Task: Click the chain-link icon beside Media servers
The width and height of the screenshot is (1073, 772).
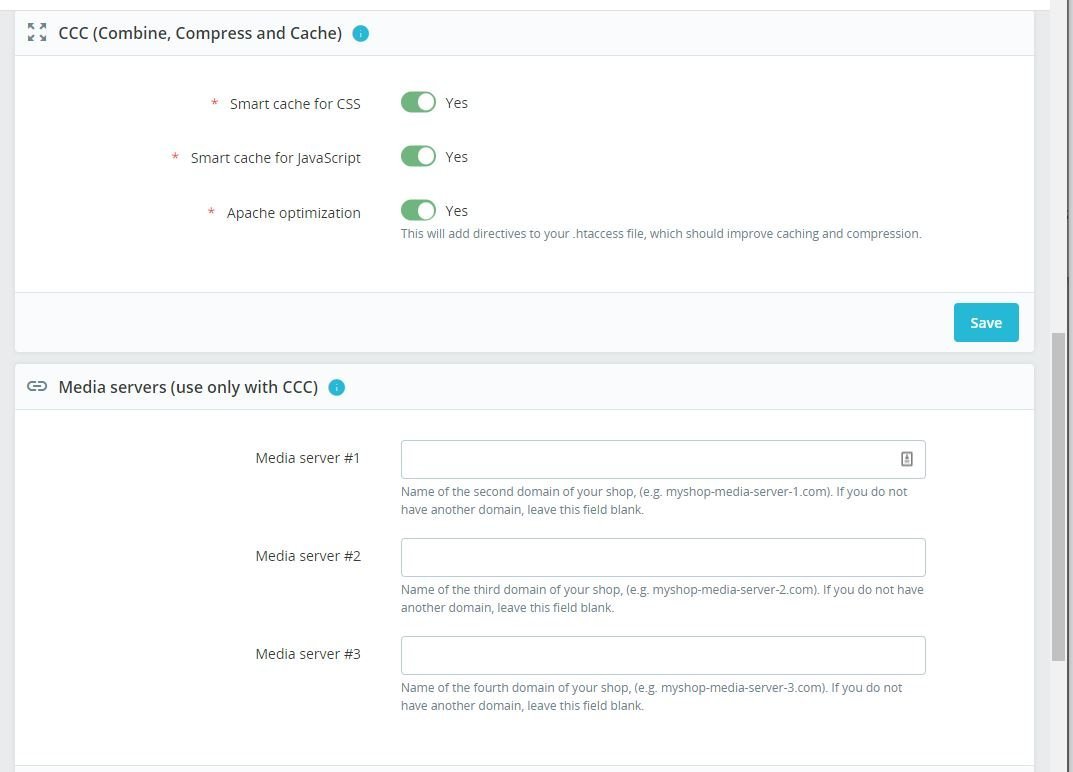Action: [37, 387]
